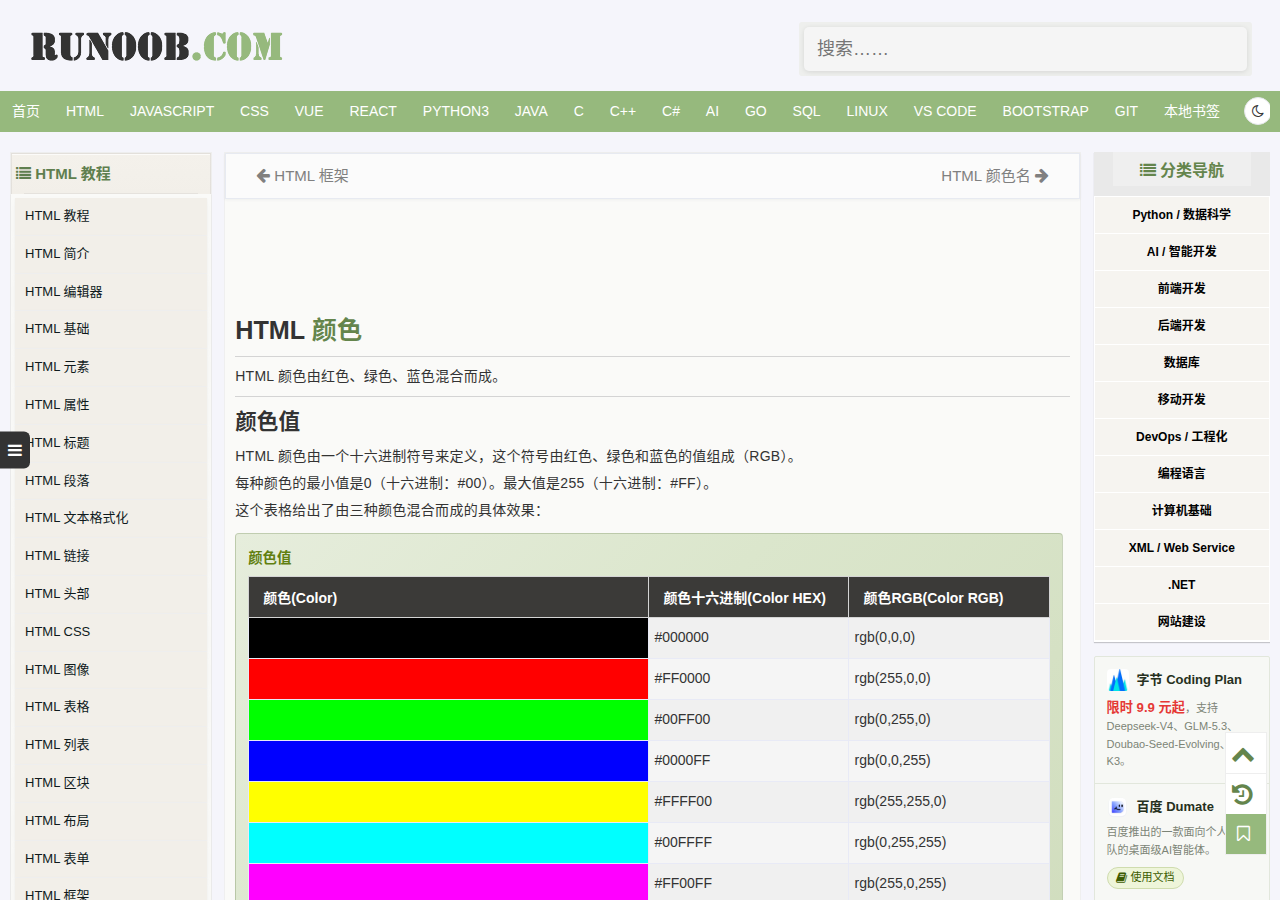The height and width of the screenshot is (900, 1280).
Task: Open JAVA in the navigation bar
Action: point(531,111)
